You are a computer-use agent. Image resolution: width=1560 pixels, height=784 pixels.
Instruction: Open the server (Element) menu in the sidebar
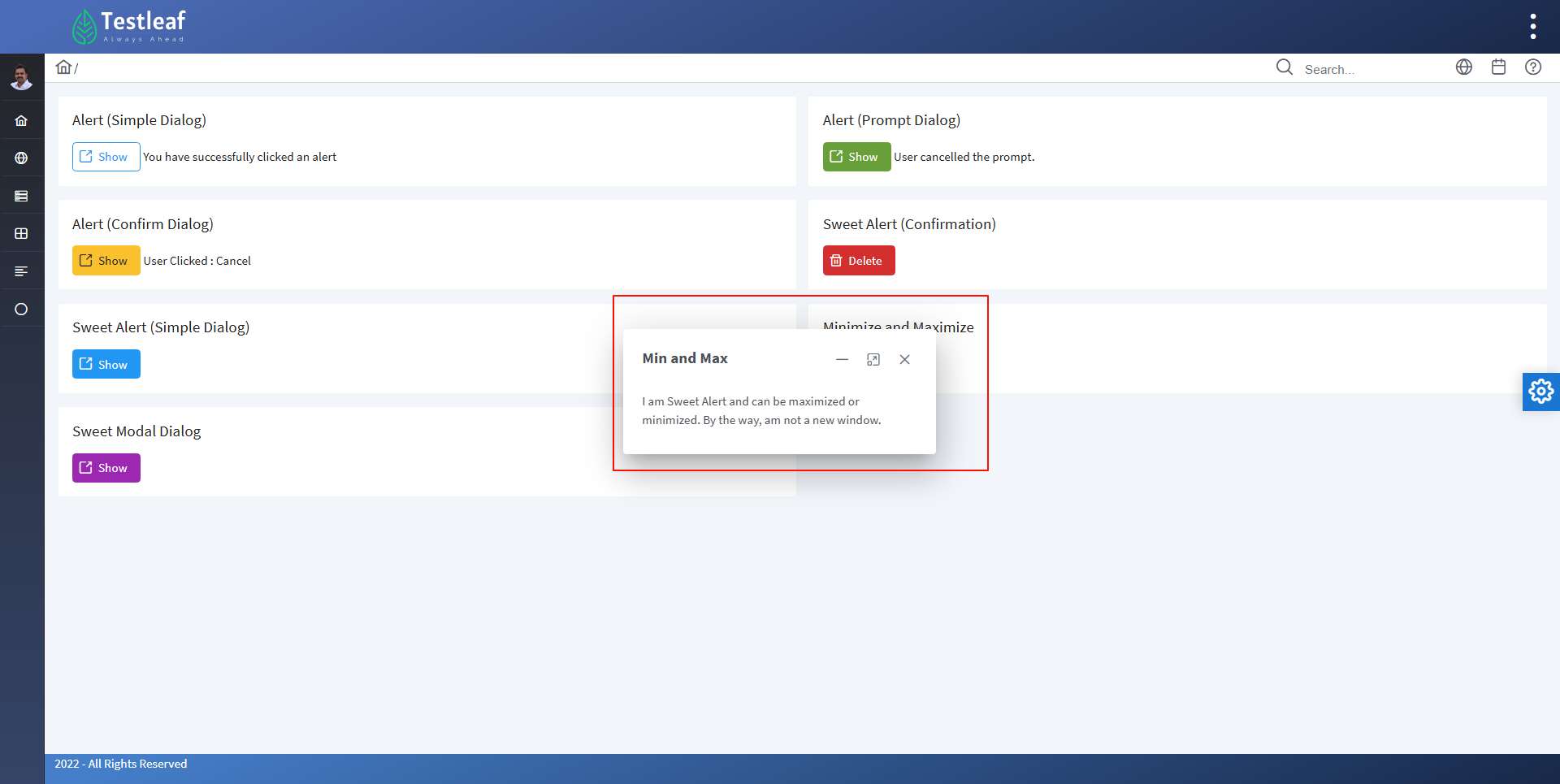(x=22, y=196)
